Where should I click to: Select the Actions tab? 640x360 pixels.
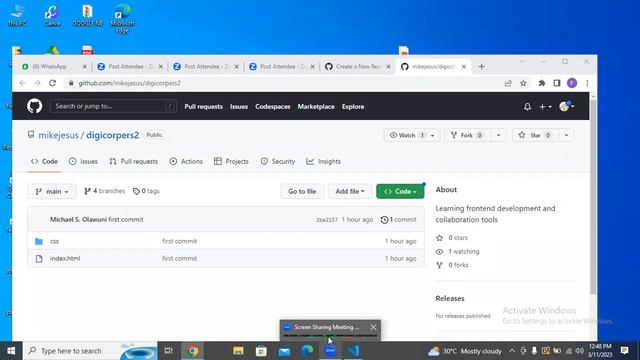186,162
